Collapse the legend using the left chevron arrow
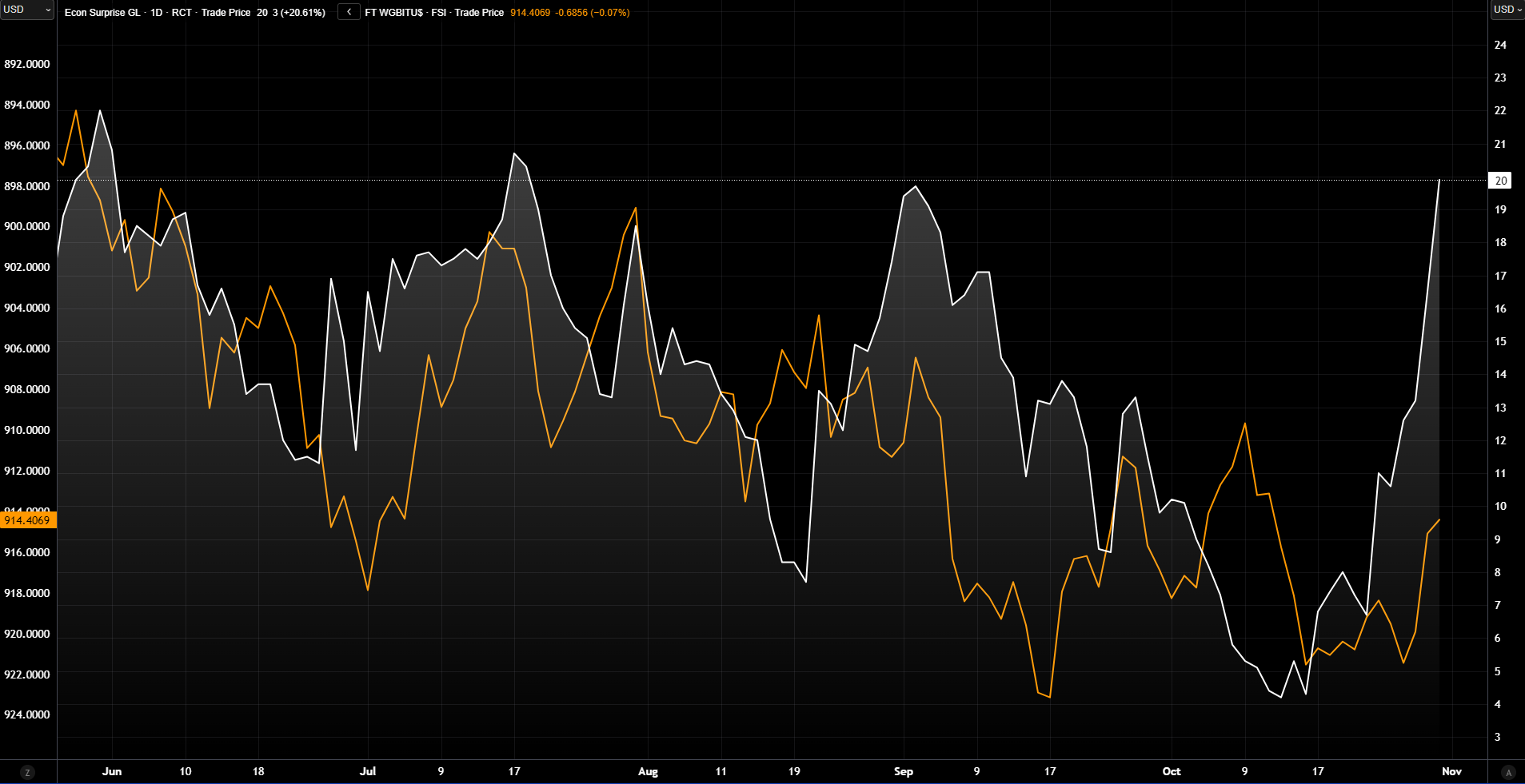Screen dimensions: 1525x784 [349, 12]
